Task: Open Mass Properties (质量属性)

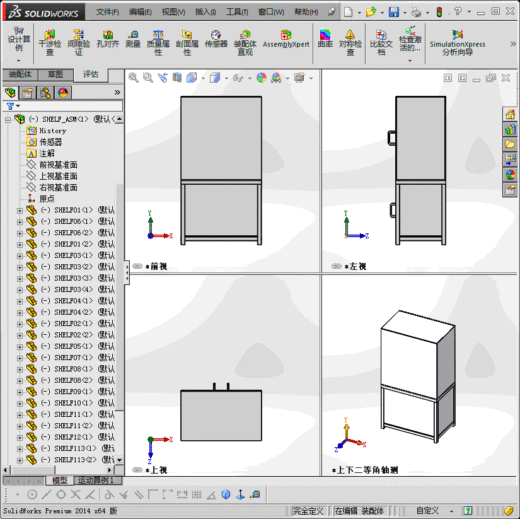Action: (x=158, y=43)
